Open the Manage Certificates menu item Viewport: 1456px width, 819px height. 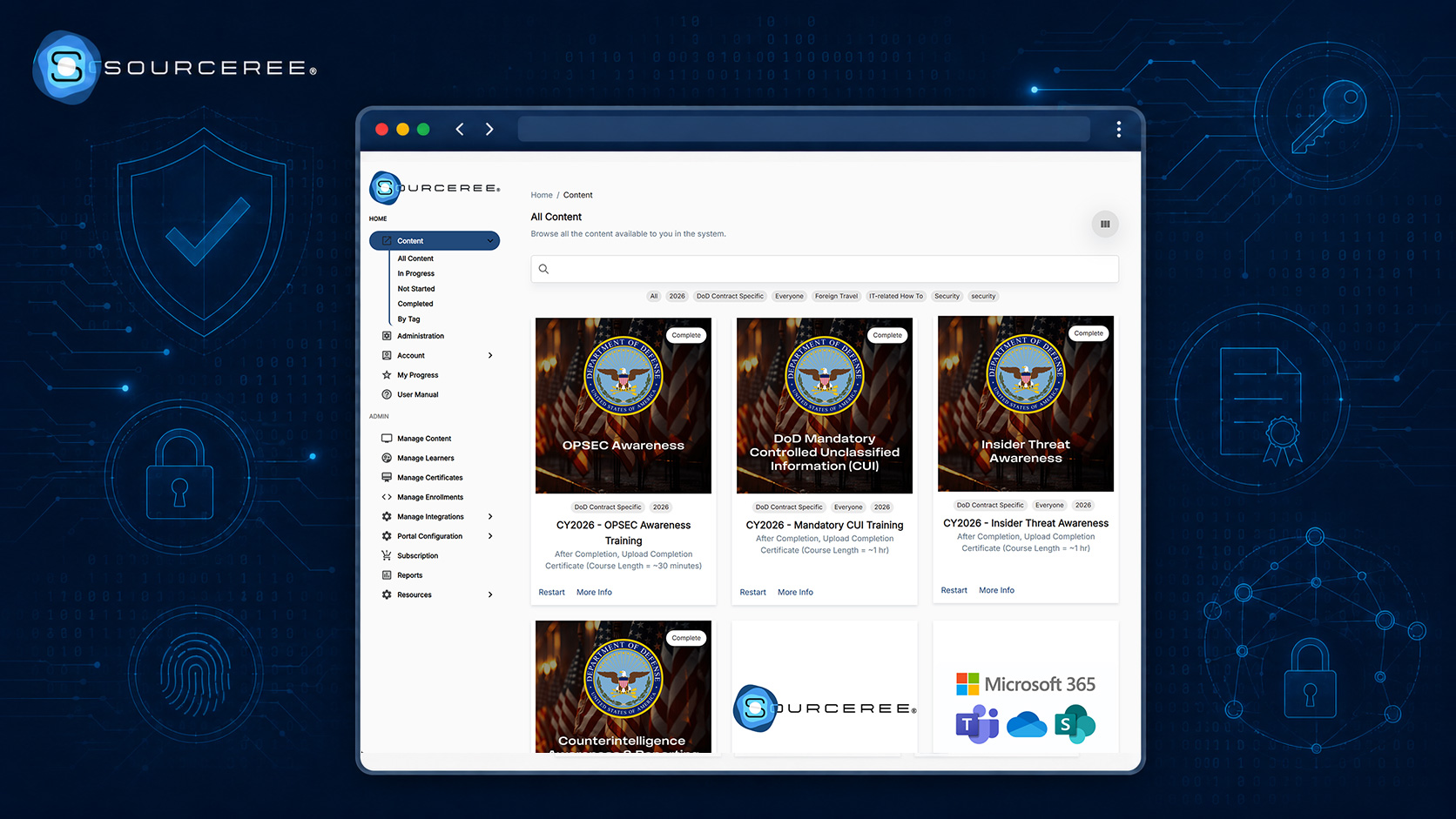click(x=430, y=478)
